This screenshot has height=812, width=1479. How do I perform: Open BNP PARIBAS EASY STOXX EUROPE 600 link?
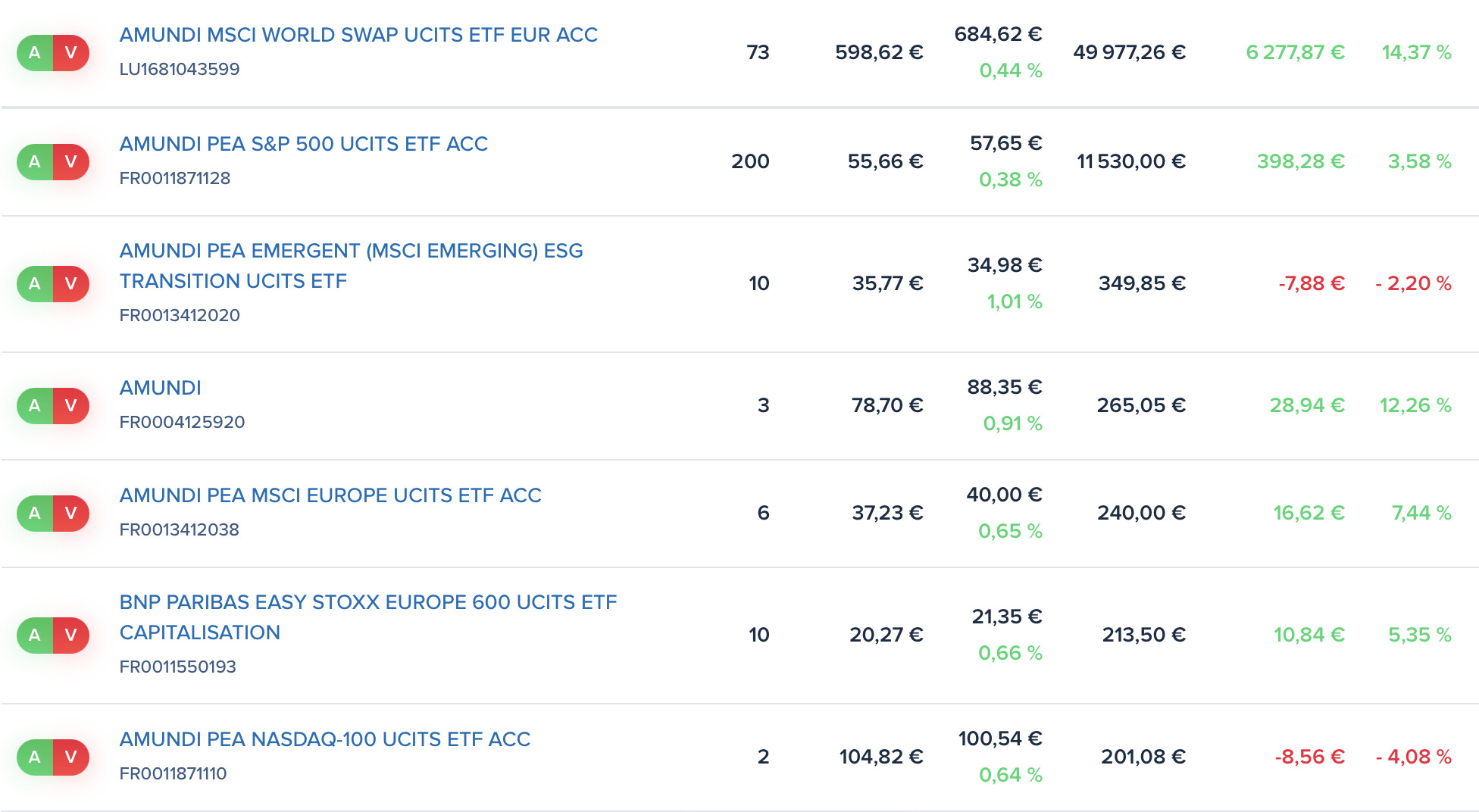tap(368, 617)
